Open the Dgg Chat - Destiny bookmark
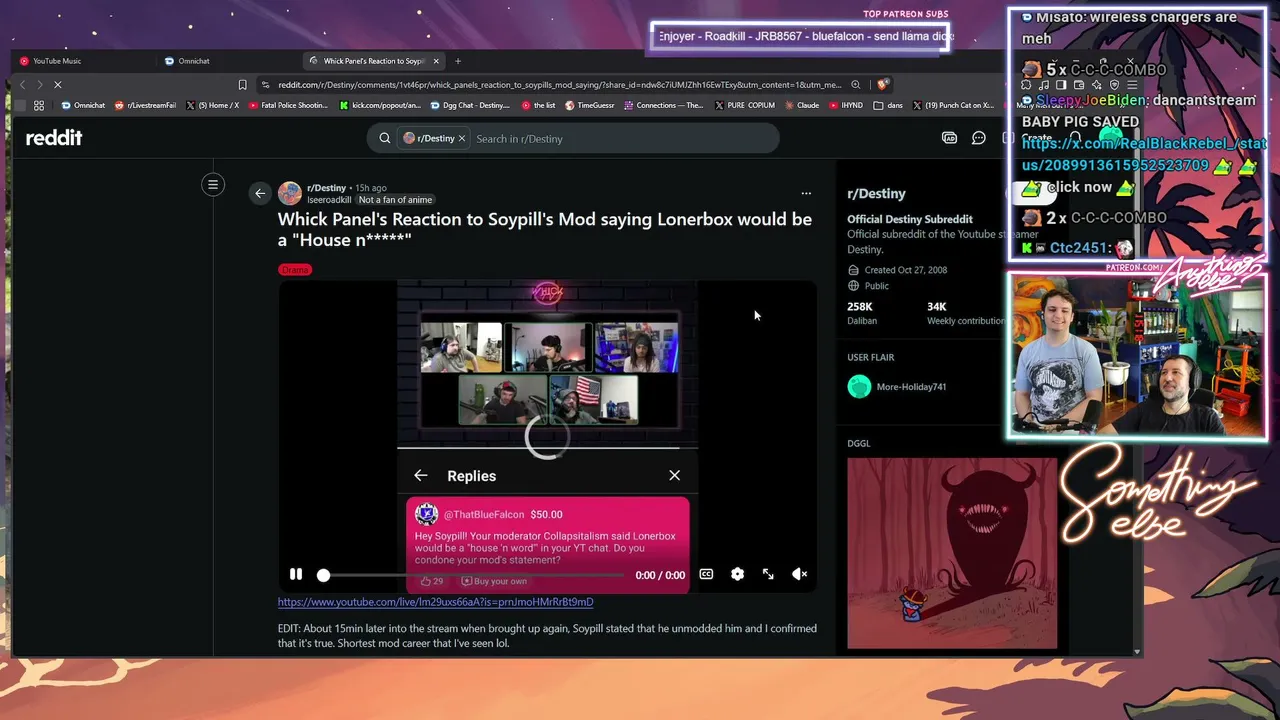Image resolution: width=1280 pixels, height=720 pixels. [x=470, y=105]
